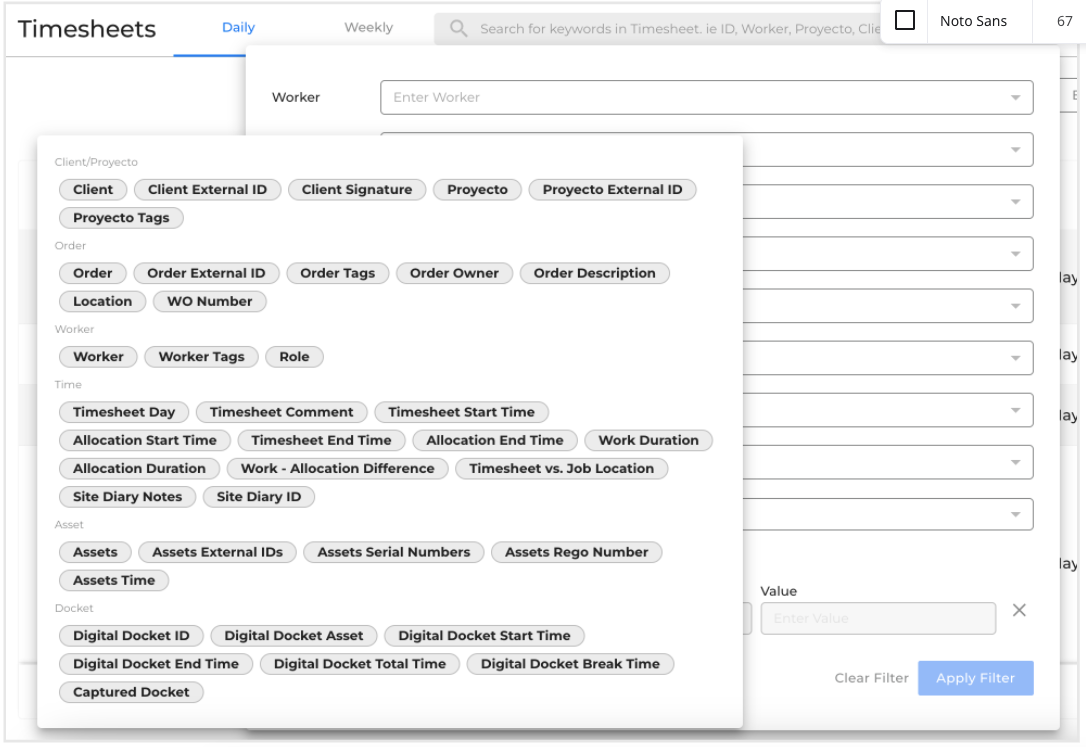Choose the Order Owner chip
The image size is (1086, 747).
click(454, 273)
